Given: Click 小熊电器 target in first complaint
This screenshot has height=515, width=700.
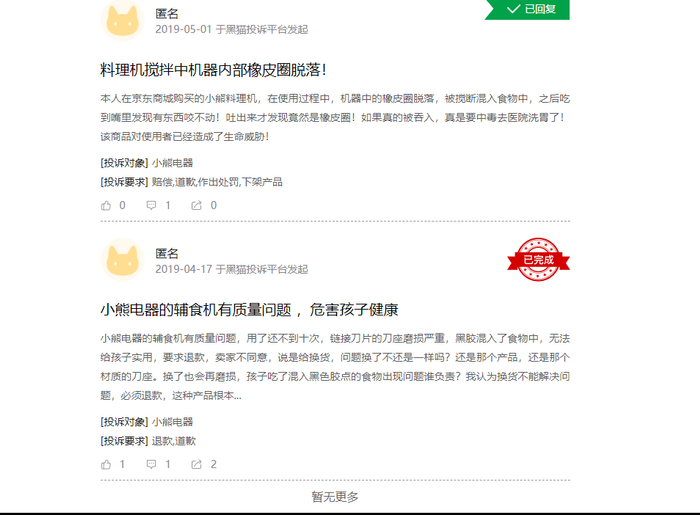Looking at the screenshot, I should 172,163.
